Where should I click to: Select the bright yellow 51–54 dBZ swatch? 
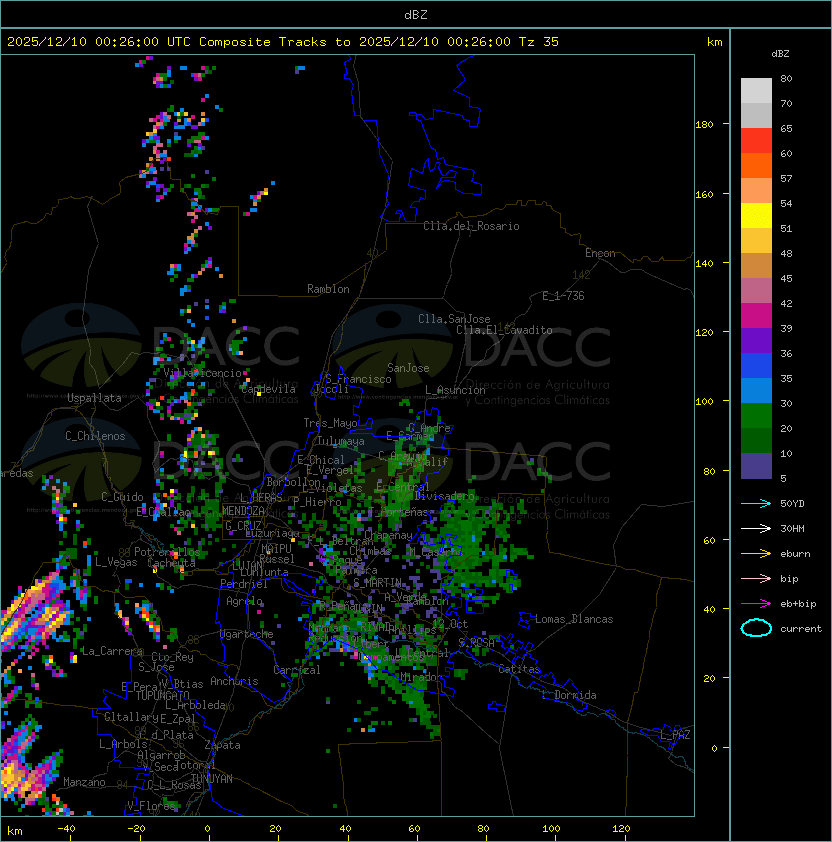pos(756,215)
